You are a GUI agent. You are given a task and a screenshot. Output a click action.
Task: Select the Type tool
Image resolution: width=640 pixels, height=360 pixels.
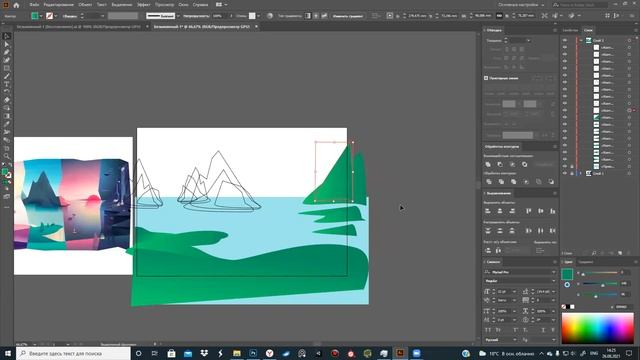coord(7,84)
